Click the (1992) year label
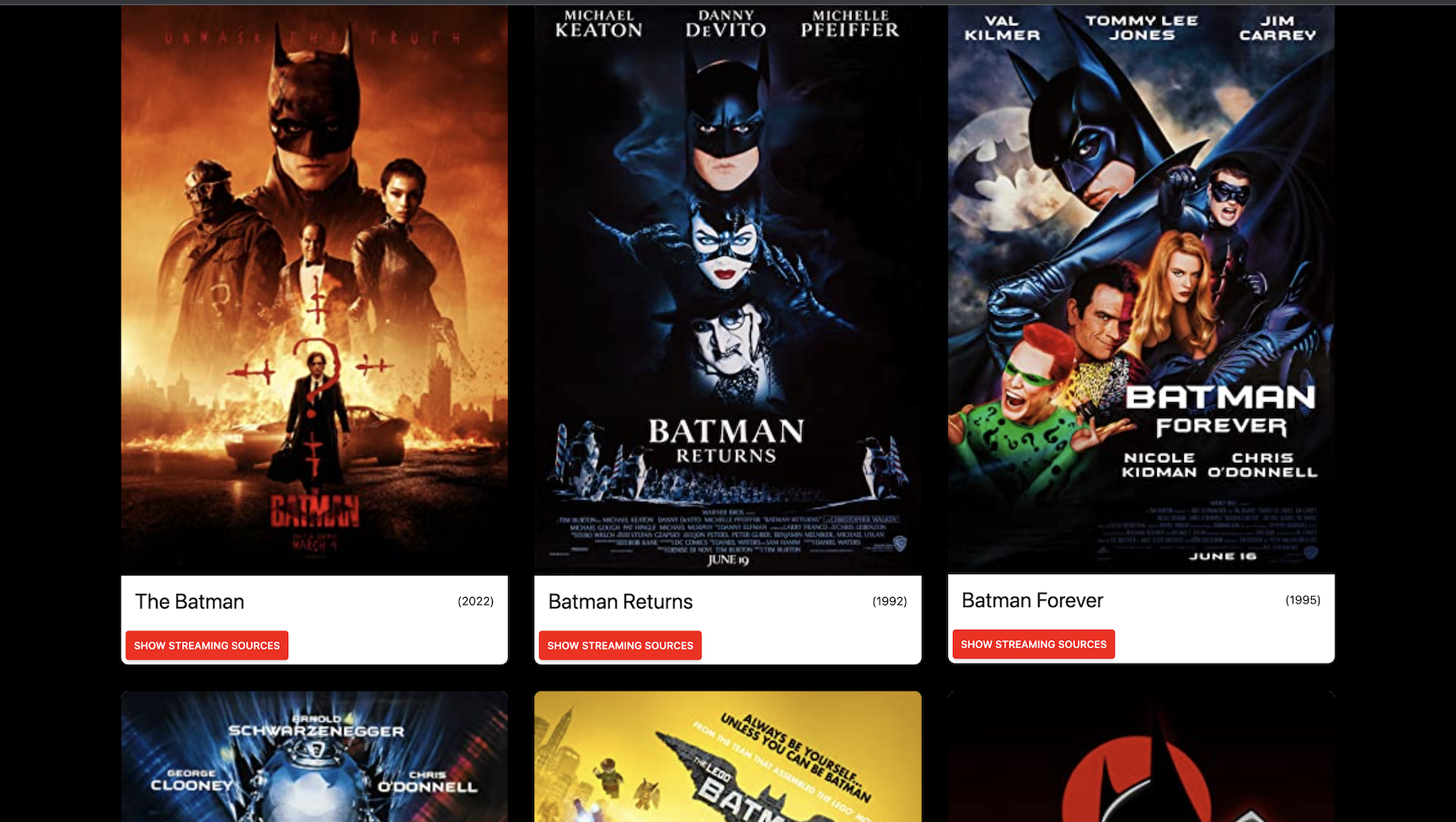The width and height of the screenshot is (1456, 822). (890, 601)
